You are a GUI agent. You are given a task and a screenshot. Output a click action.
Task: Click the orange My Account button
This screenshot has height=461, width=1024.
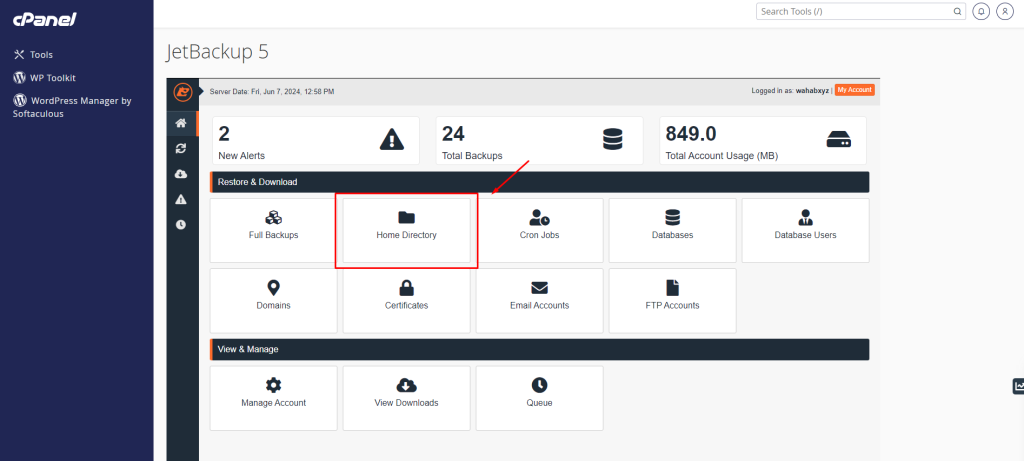point(854,90)
